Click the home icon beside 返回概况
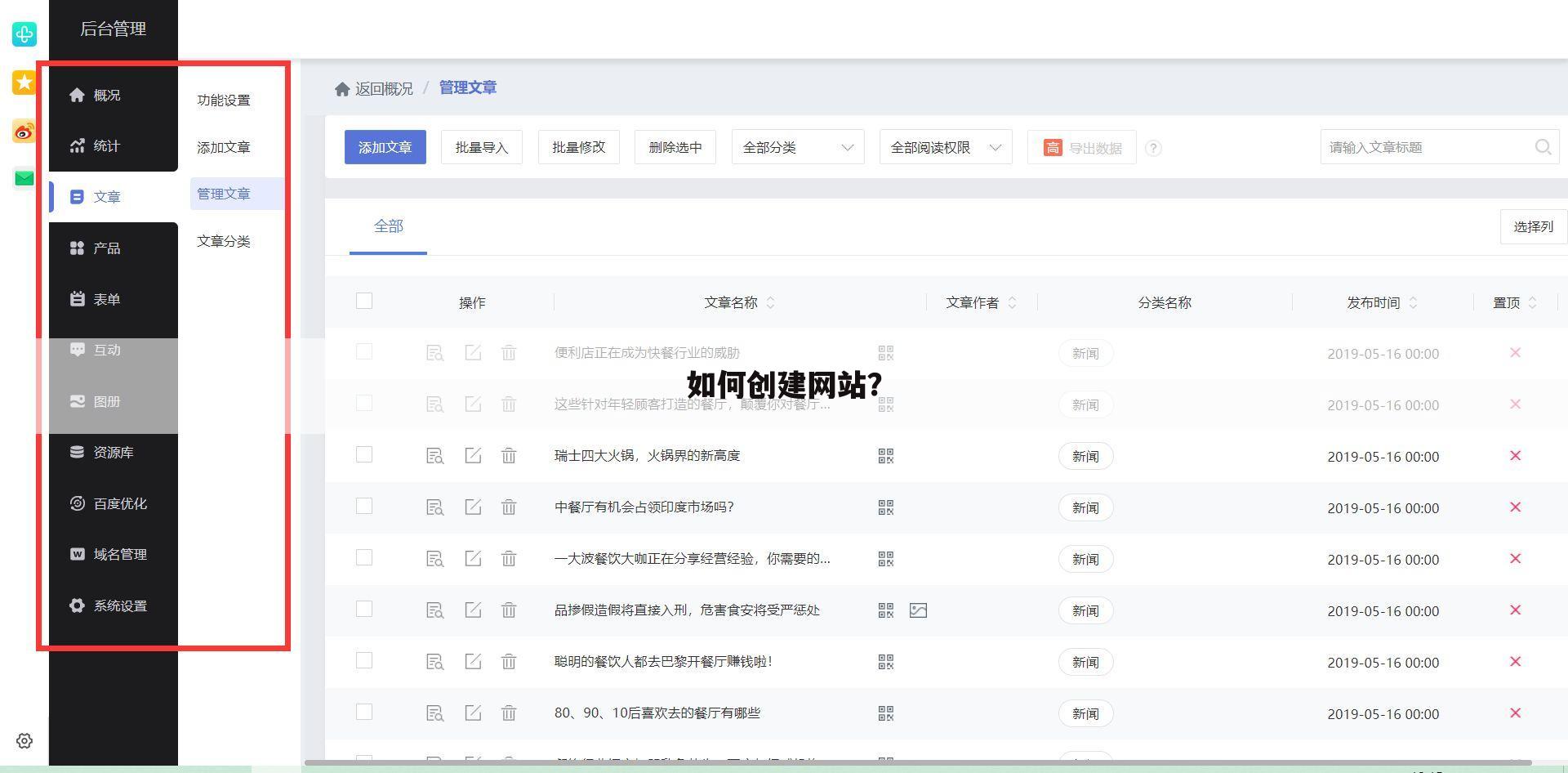Screen dimensions: 1568x773 click(x=342, y=88)
